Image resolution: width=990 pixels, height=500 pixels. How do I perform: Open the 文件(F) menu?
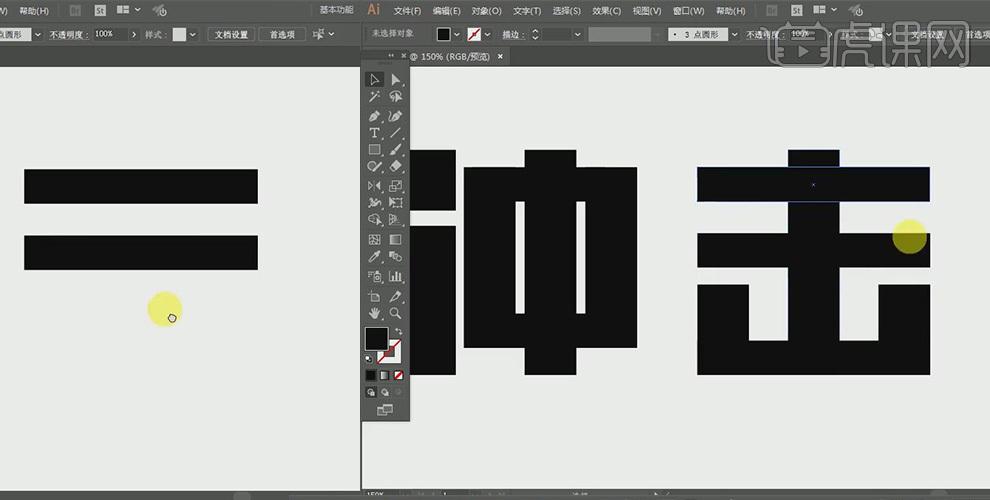[x=407, y=11]
